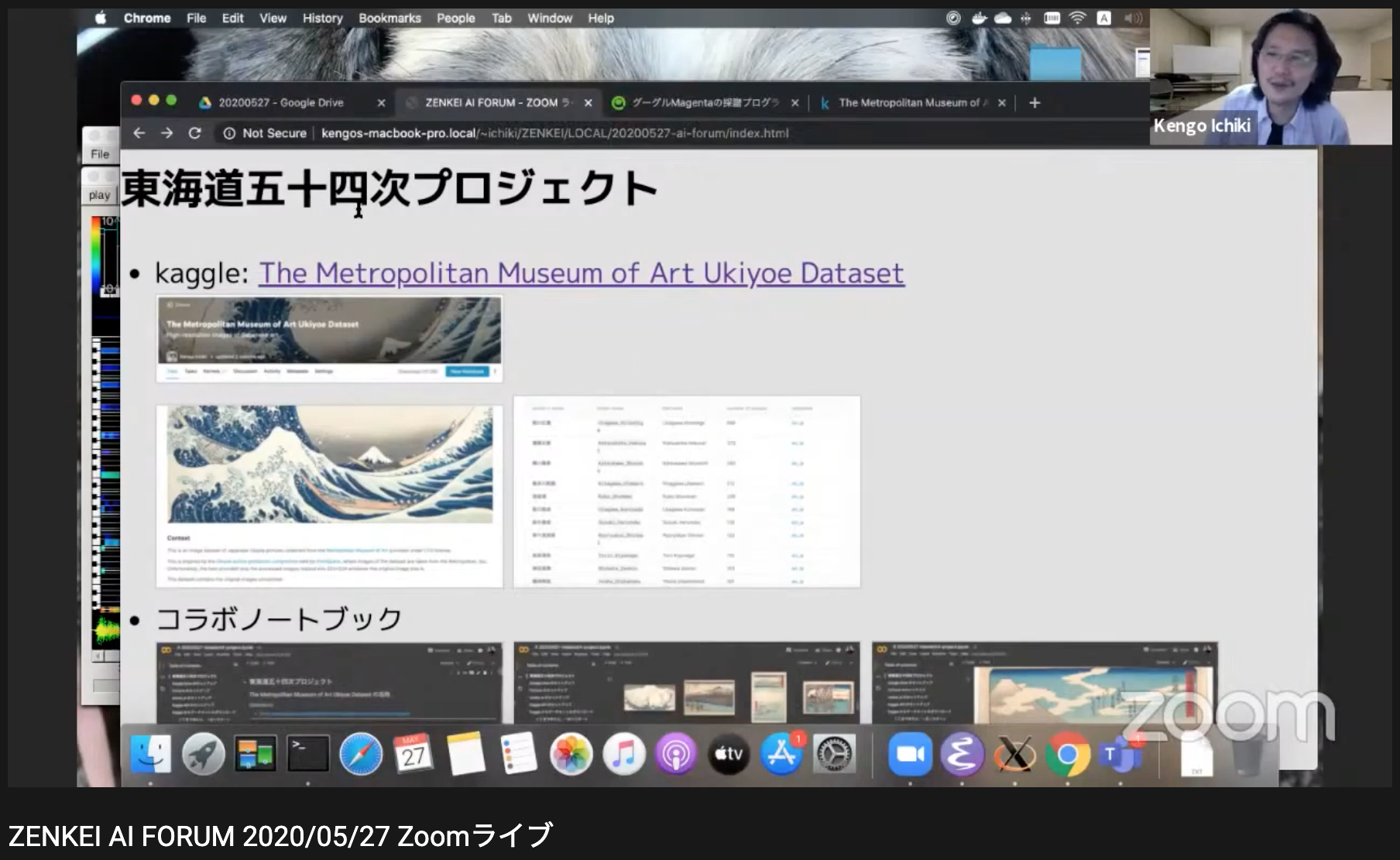The width and height of the screenshot is (1400, 860).
Task: Go back in Chrome
Action: (139, 133)
